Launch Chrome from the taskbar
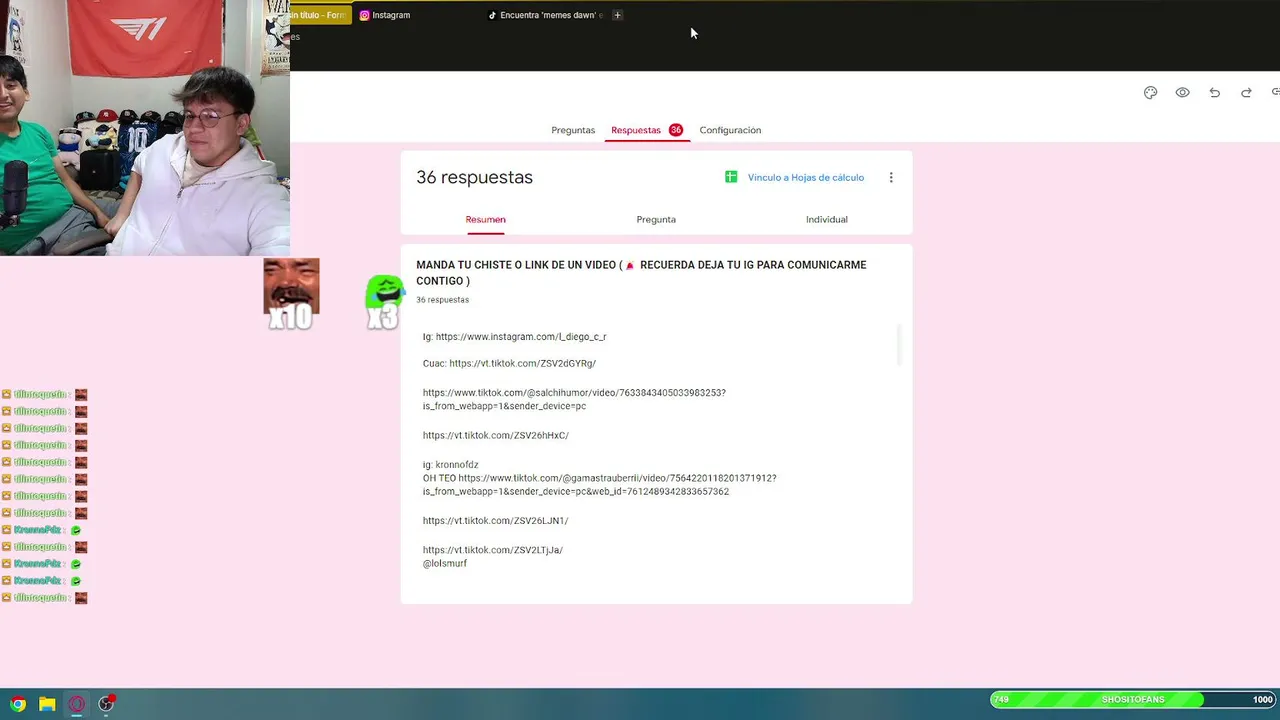The height and width of the screenshot is (720, 1280). (18, 704)
